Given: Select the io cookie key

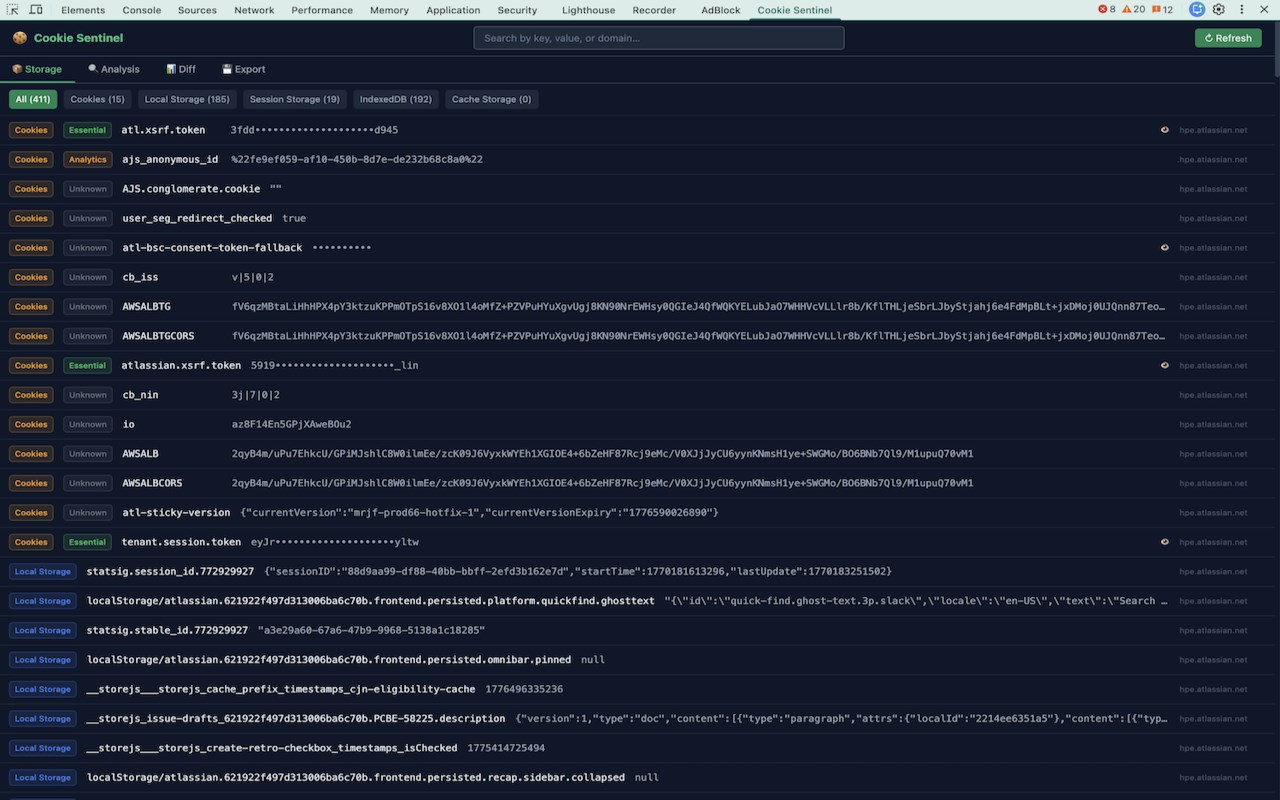Looking at the screenshot, I should tap(128, 424).
